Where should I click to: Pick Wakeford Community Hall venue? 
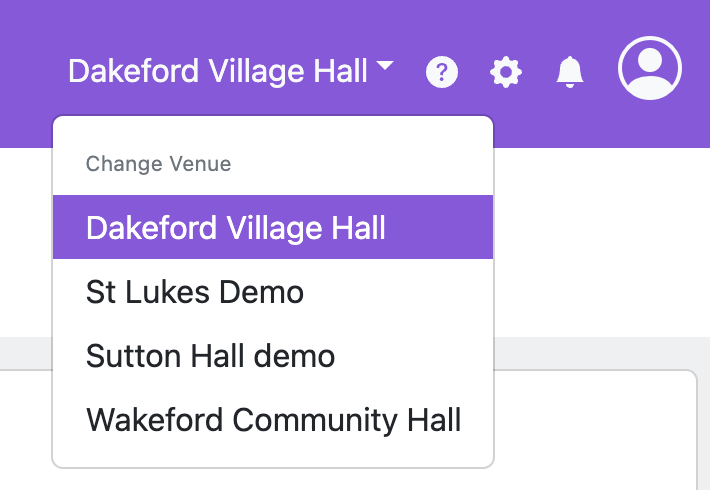click(274, 420)
